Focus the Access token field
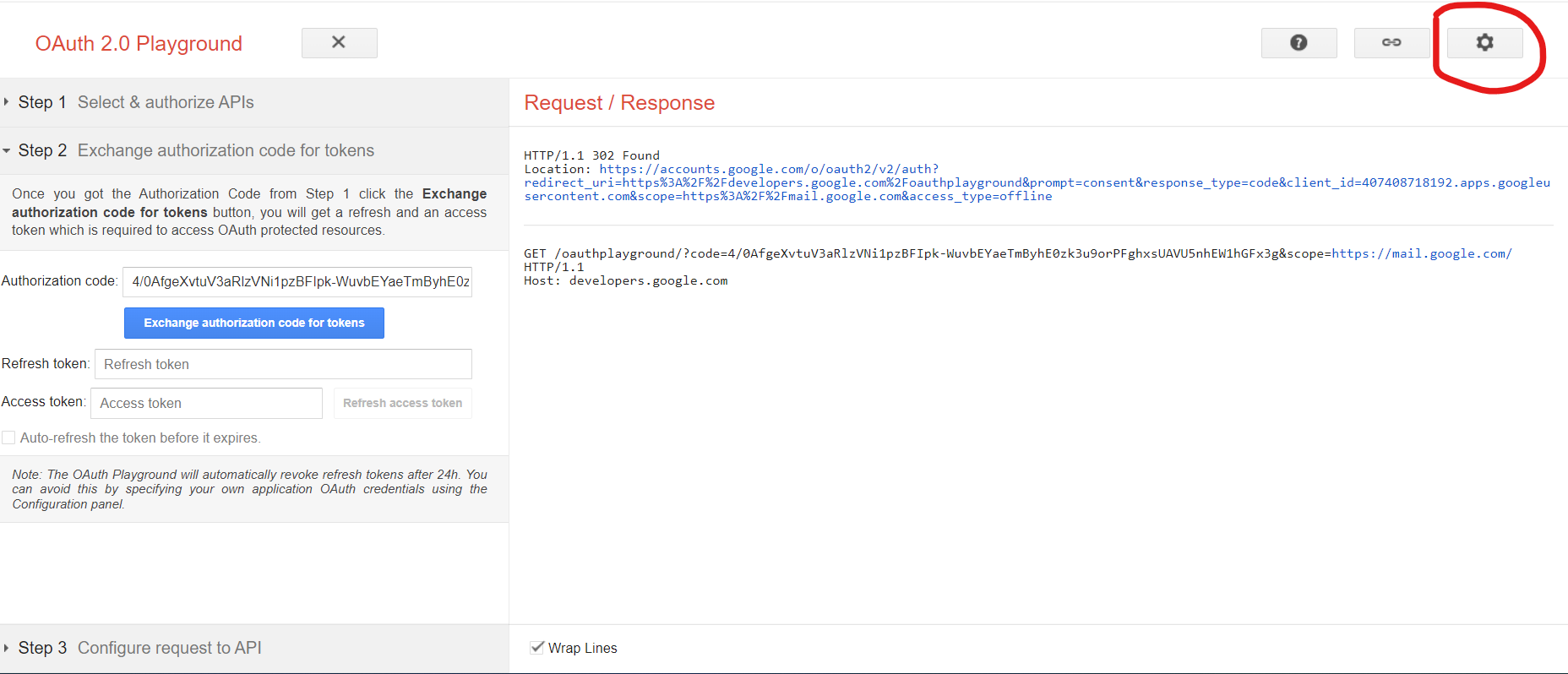1568x674 pixels. coord(206,403)
